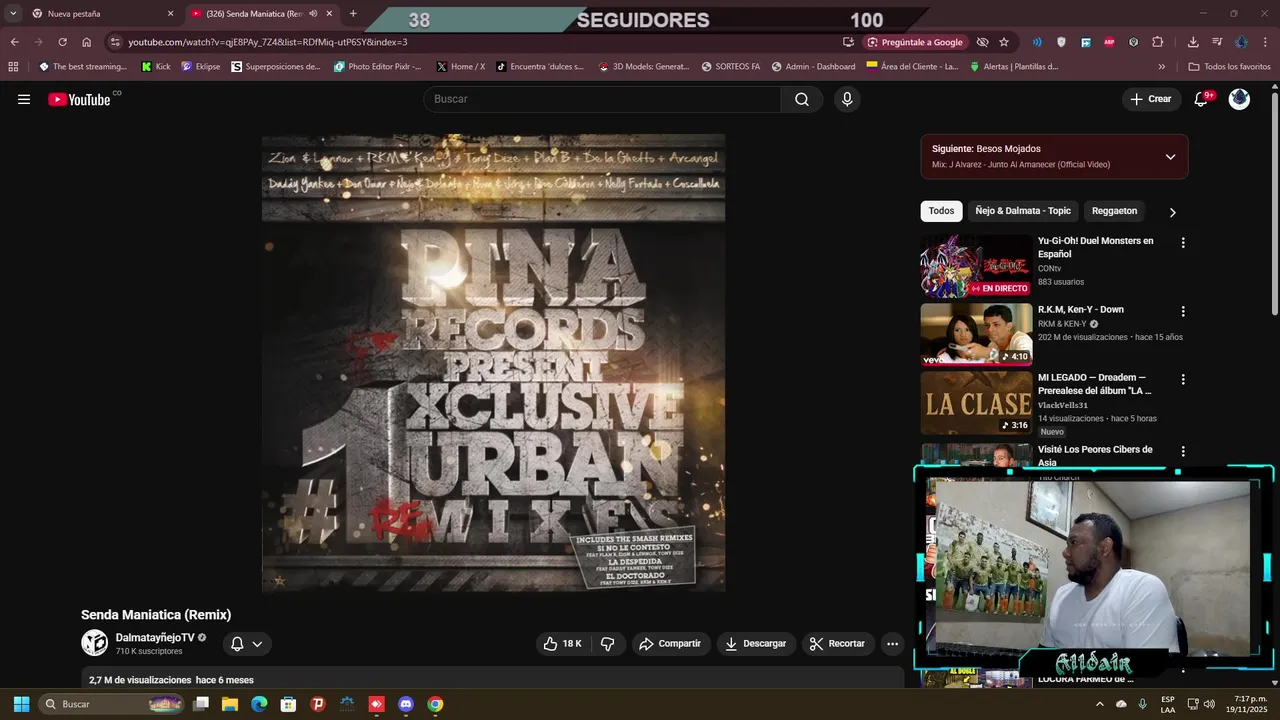Viewport: 1280px width, 720px height.
Task: Click the Crear button
Action: click(x=1151, y=99)
